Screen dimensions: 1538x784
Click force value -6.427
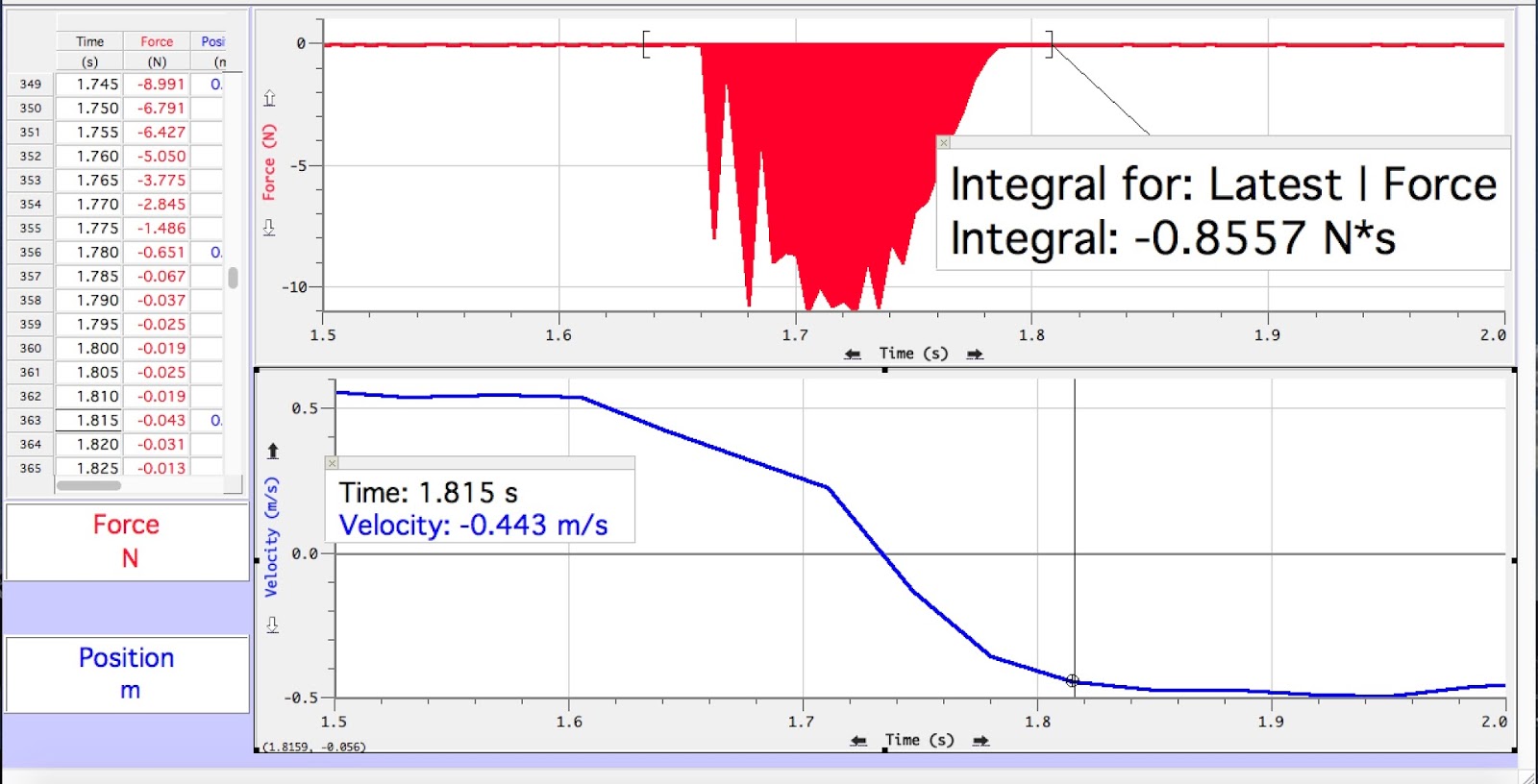(x=157, y=133)
